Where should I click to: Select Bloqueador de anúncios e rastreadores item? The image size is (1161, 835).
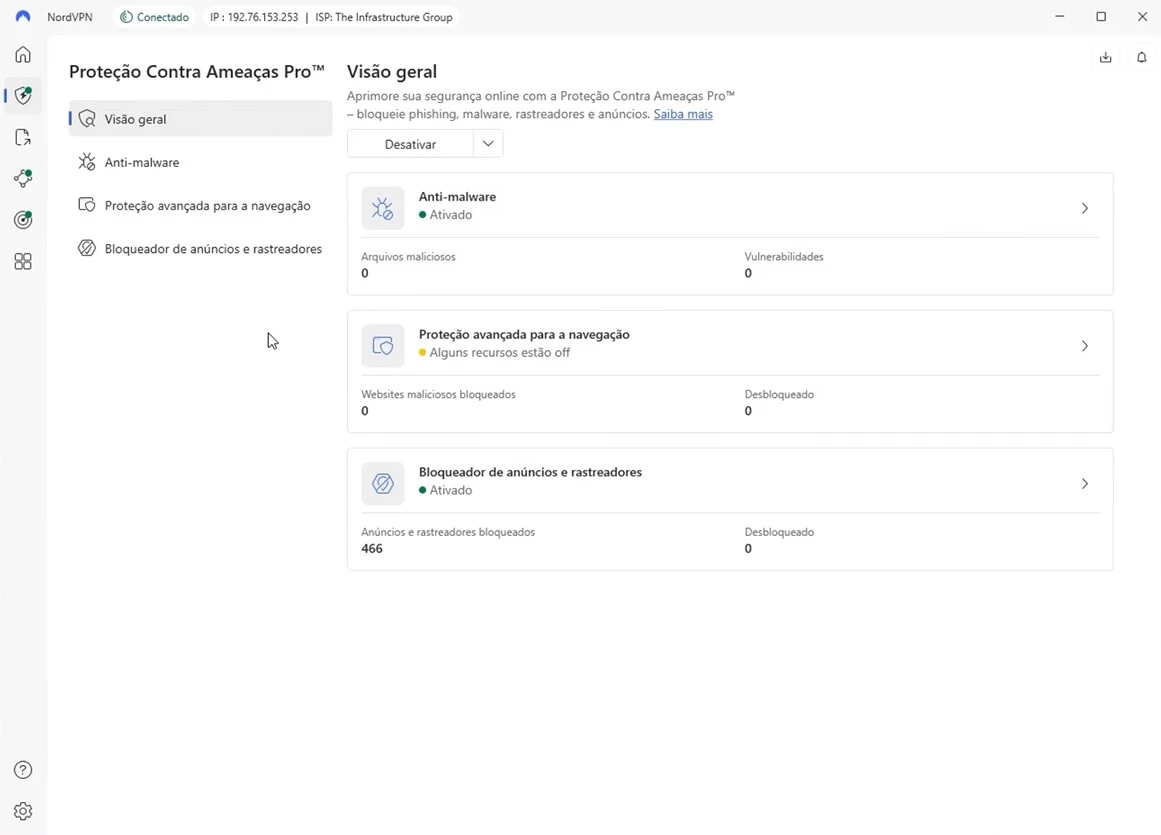tap(201, 249)
